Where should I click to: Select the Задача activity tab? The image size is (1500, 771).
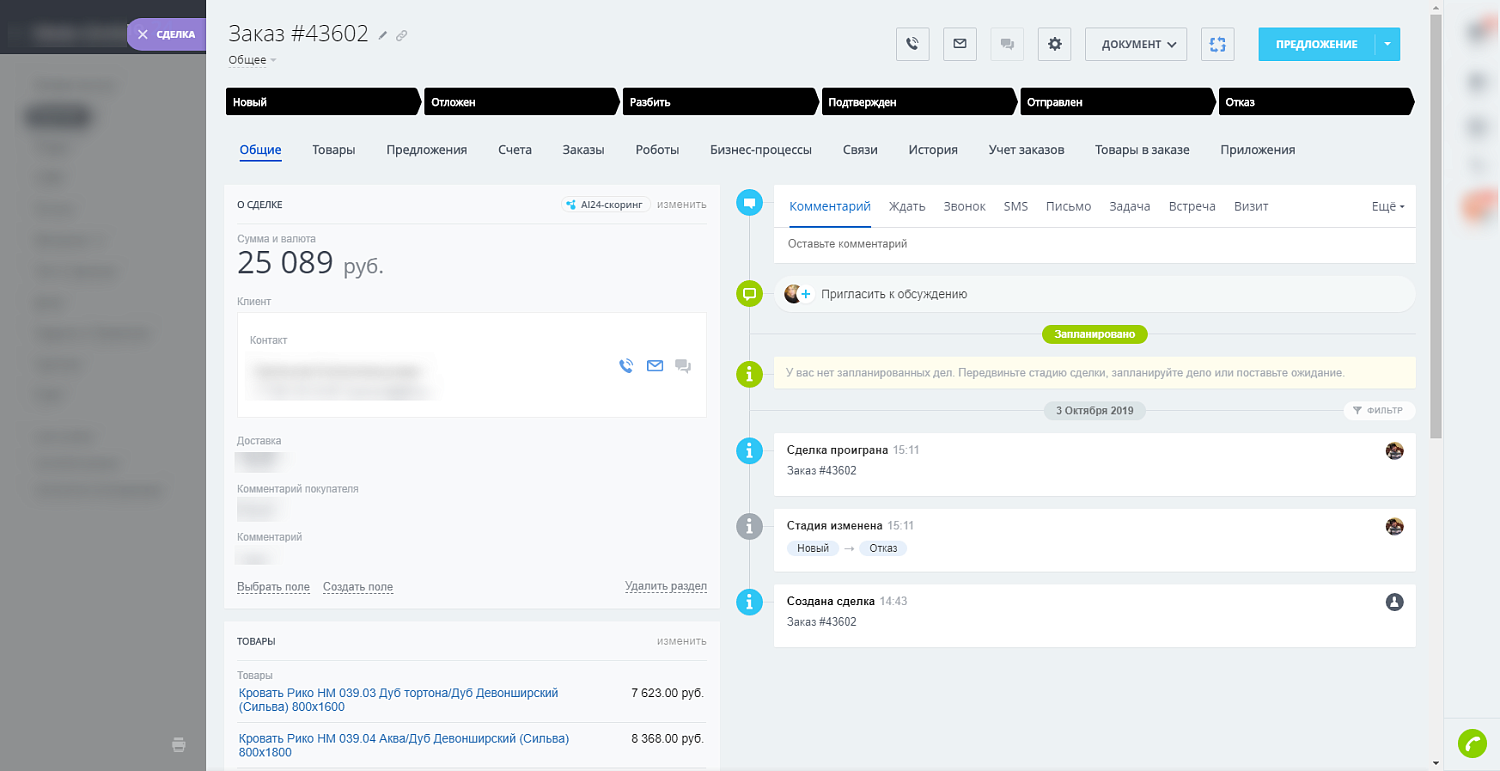1130,206
